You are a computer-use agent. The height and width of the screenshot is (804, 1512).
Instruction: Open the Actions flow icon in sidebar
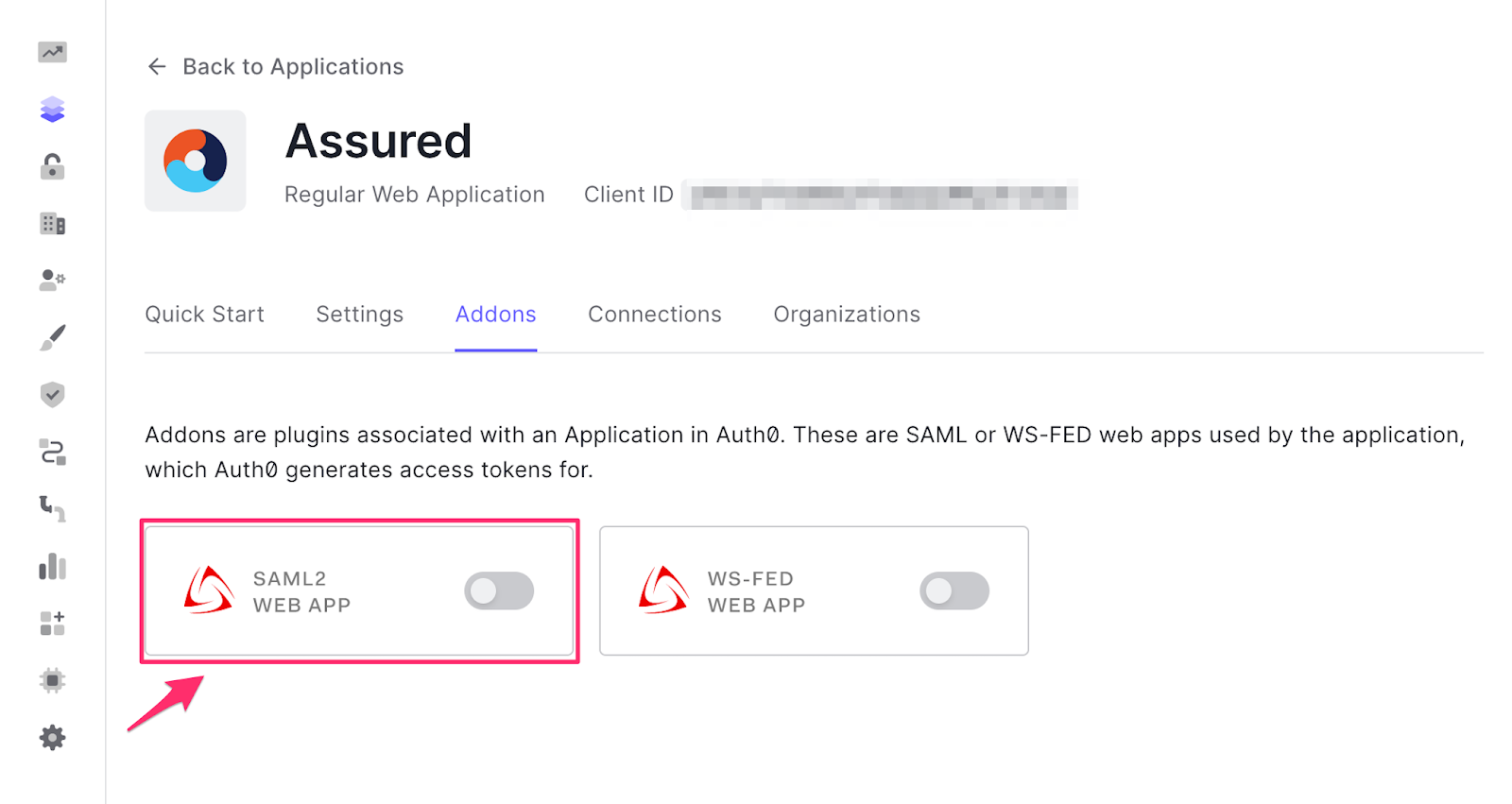53,452
